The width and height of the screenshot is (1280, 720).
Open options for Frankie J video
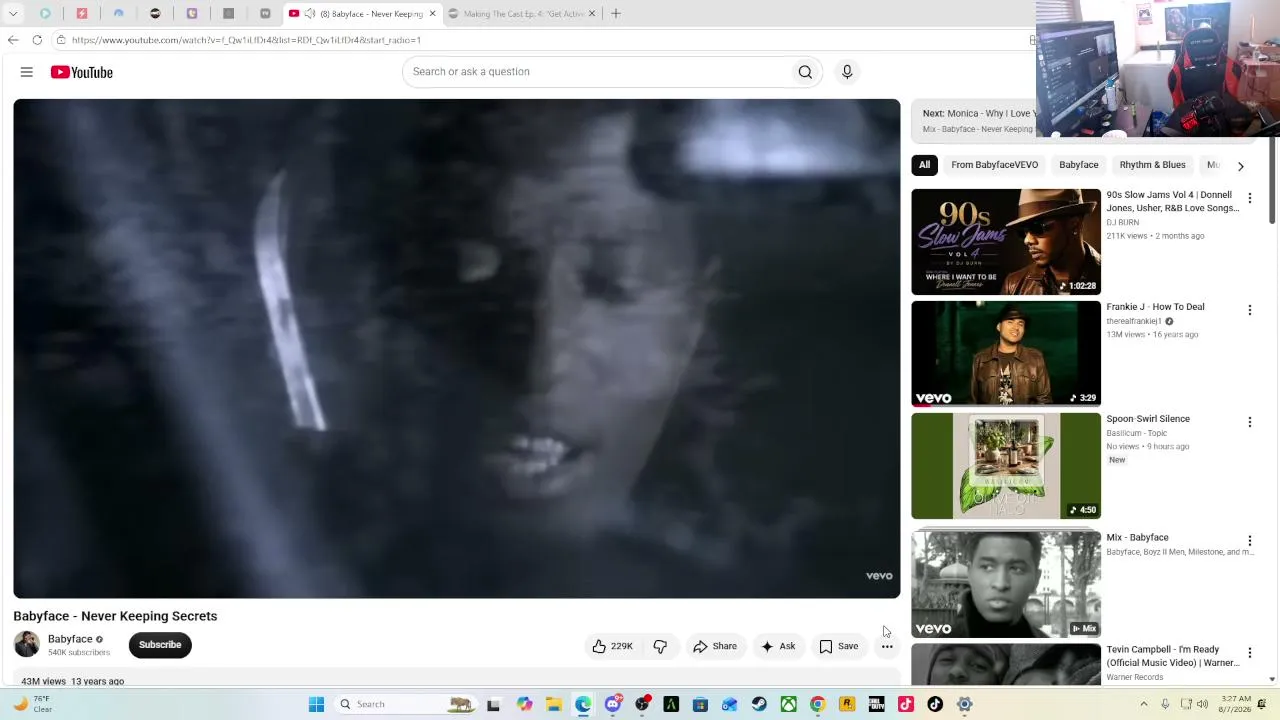tap(1249, 311)
